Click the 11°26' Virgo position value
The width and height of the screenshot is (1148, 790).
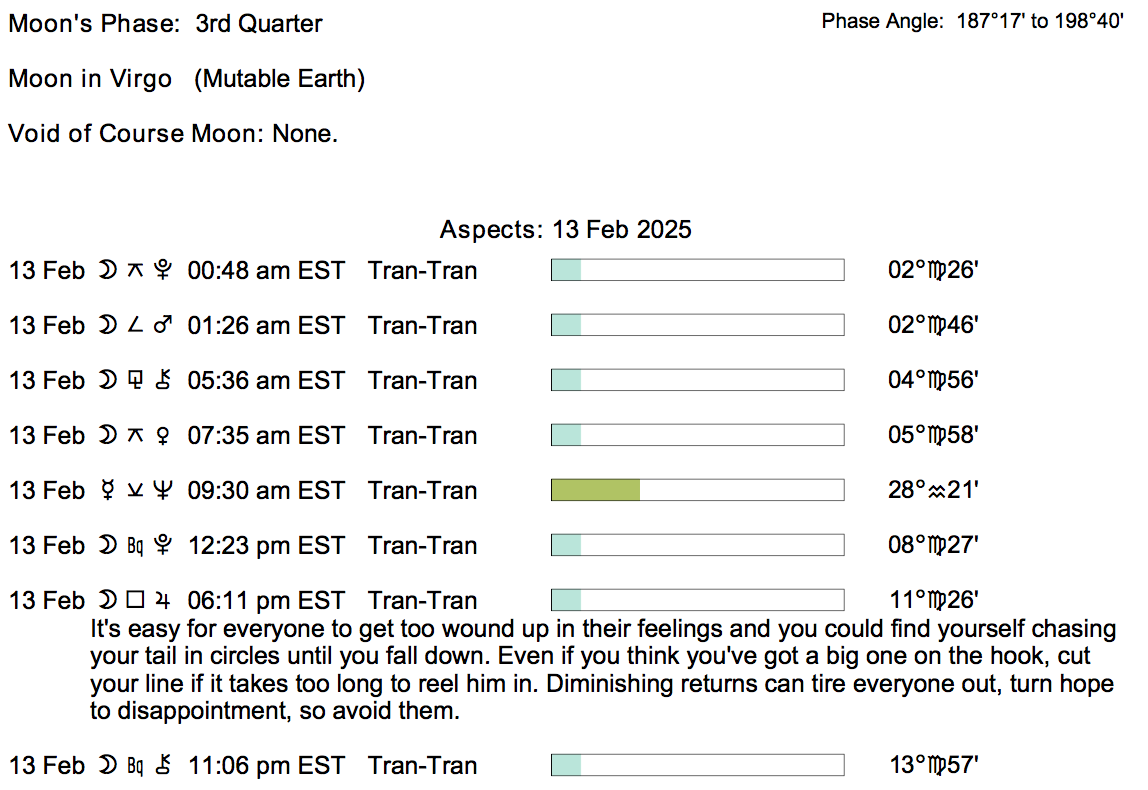(932, 601)
